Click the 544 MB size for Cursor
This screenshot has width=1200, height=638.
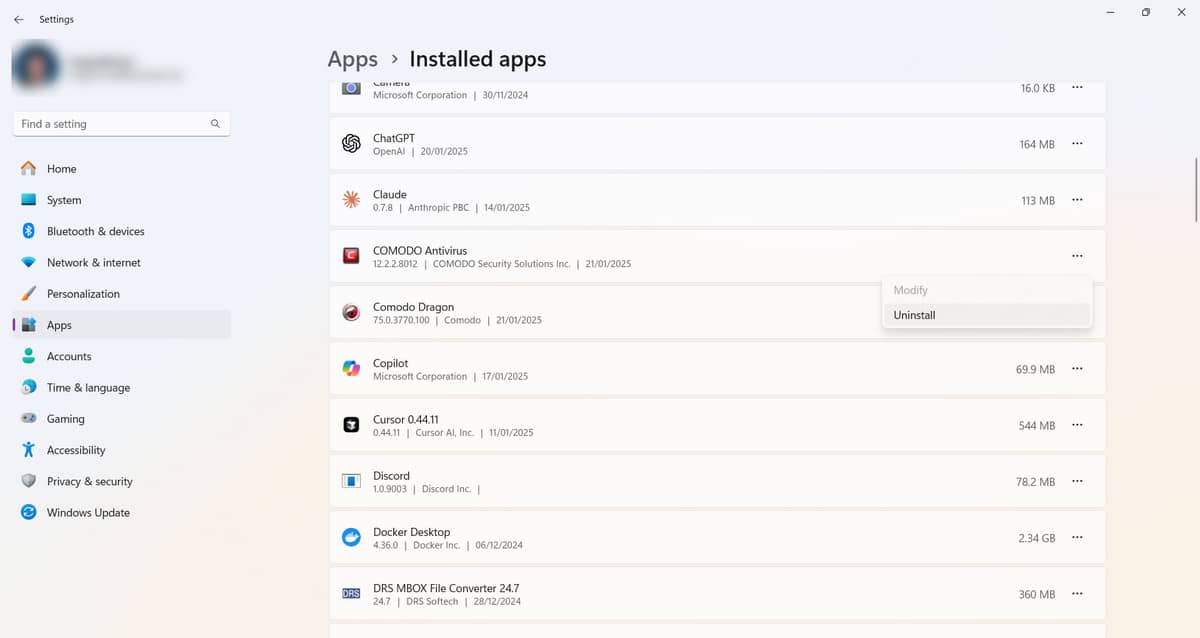pos(1037,425)
